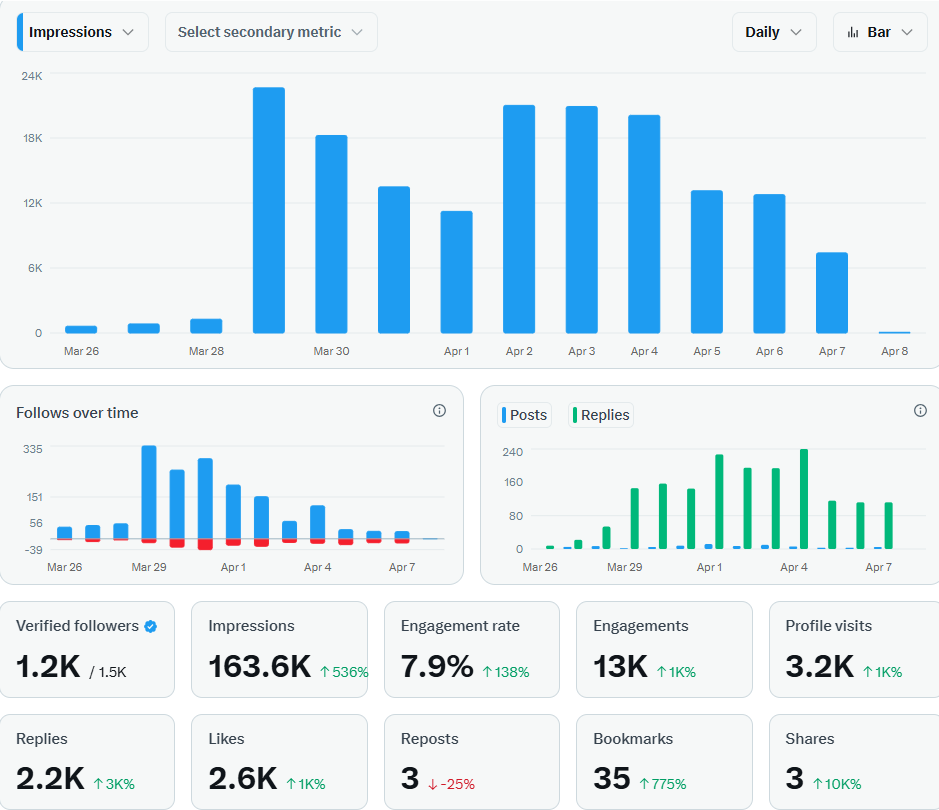Click the 24K axis label
This screenshot has width=939, height=810.
click(x=32, y=76)
